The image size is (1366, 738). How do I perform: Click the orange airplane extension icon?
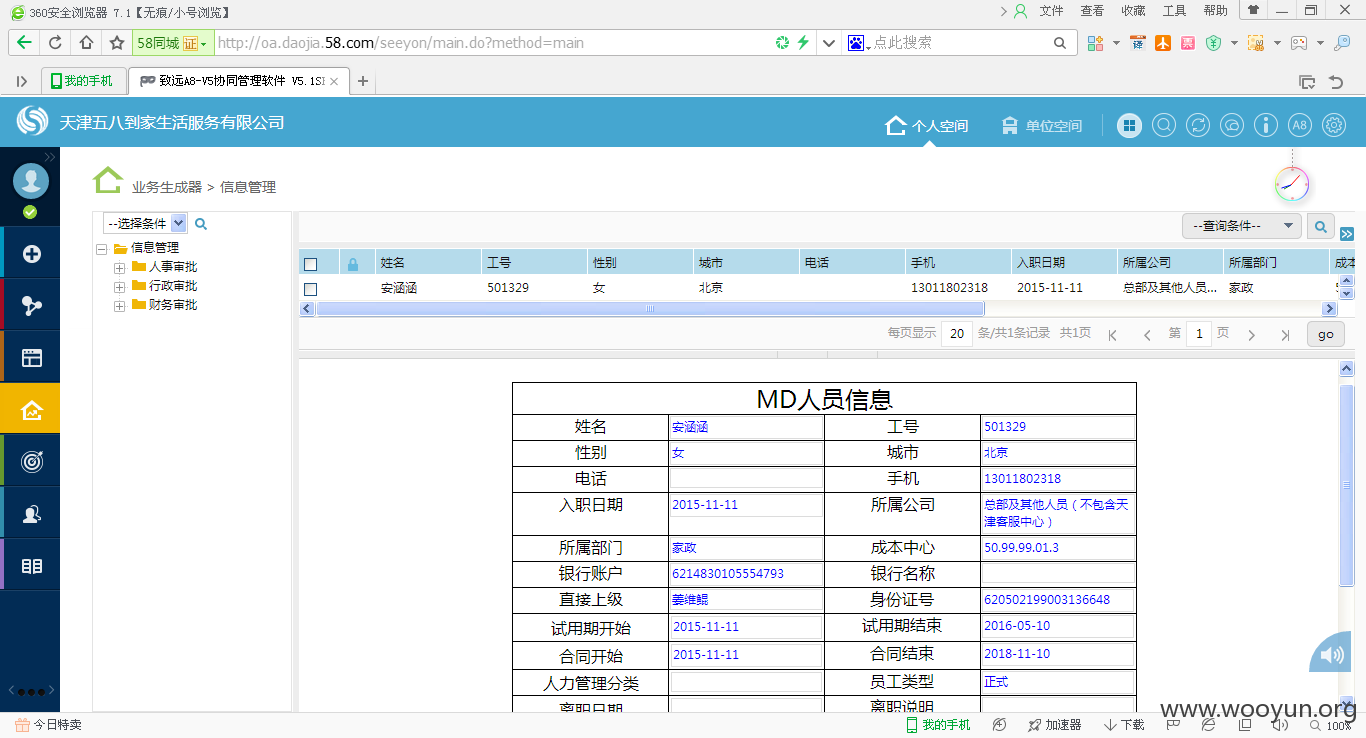1162,43
